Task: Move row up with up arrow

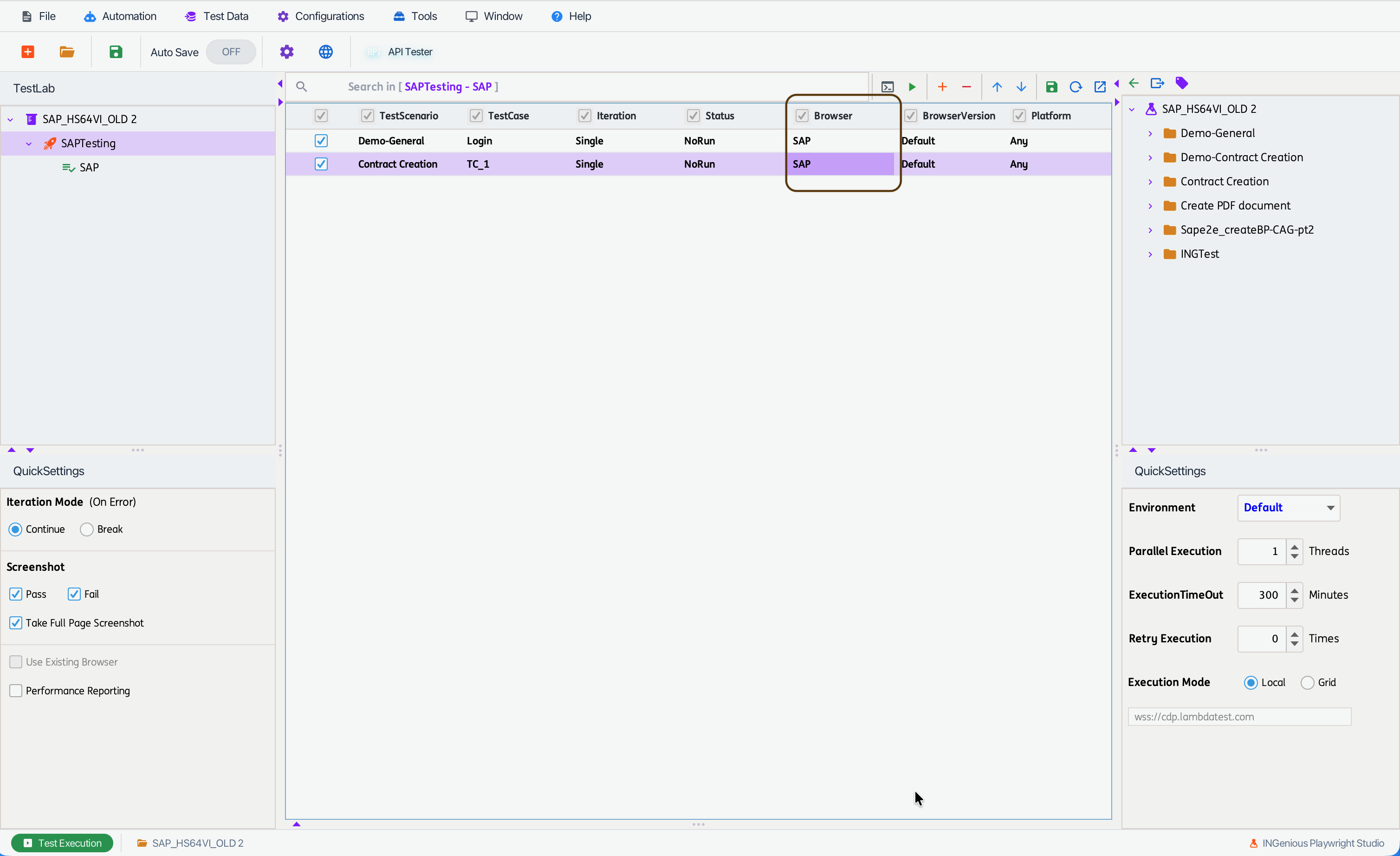Action: 997,87
